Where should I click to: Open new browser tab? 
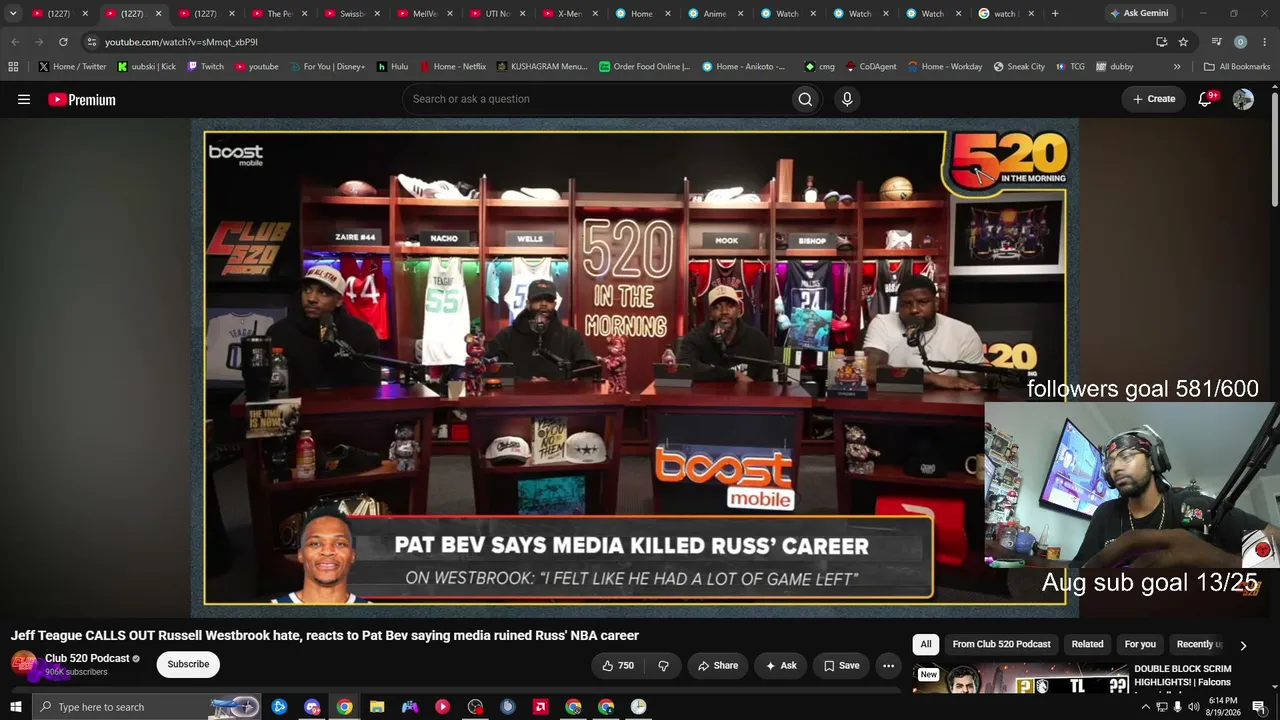(x=1055, y=14)
